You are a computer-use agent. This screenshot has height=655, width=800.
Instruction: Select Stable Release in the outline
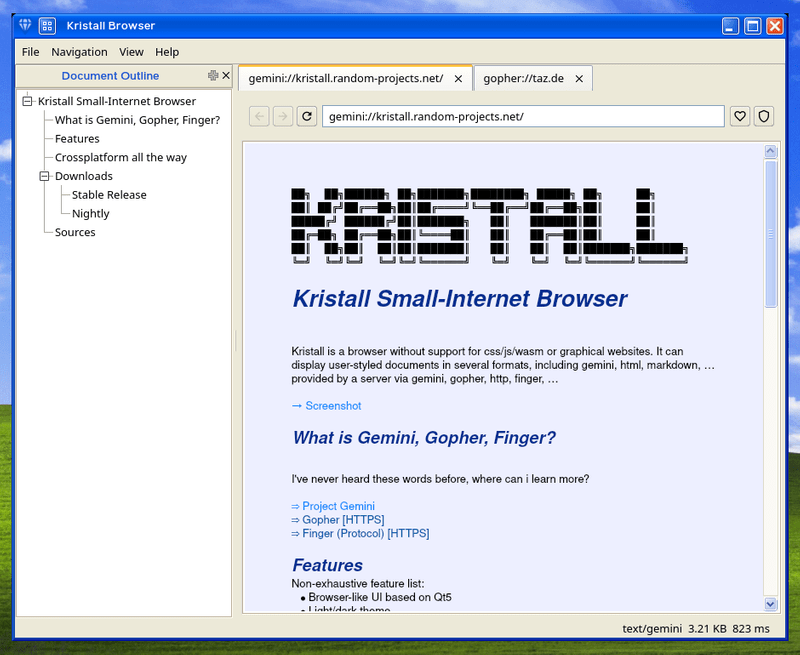pyautogui.click(x=109, y=195)
